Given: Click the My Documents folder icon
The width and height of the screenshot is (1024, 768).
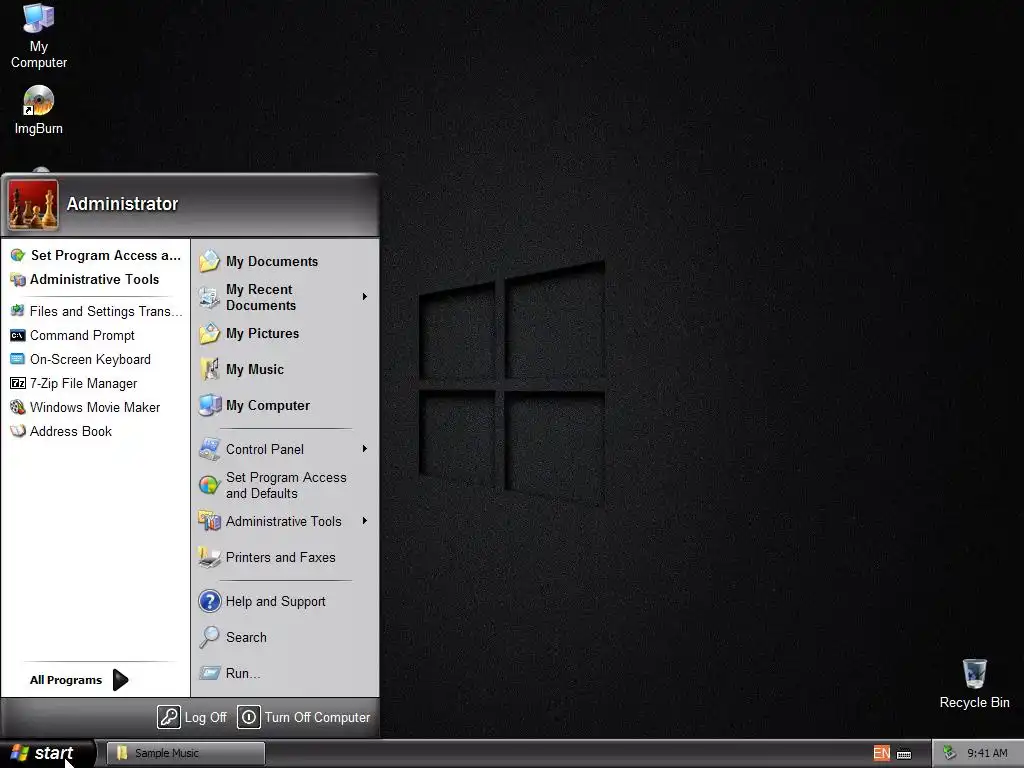Looking at the screenshot, I should tap(210, 261).
